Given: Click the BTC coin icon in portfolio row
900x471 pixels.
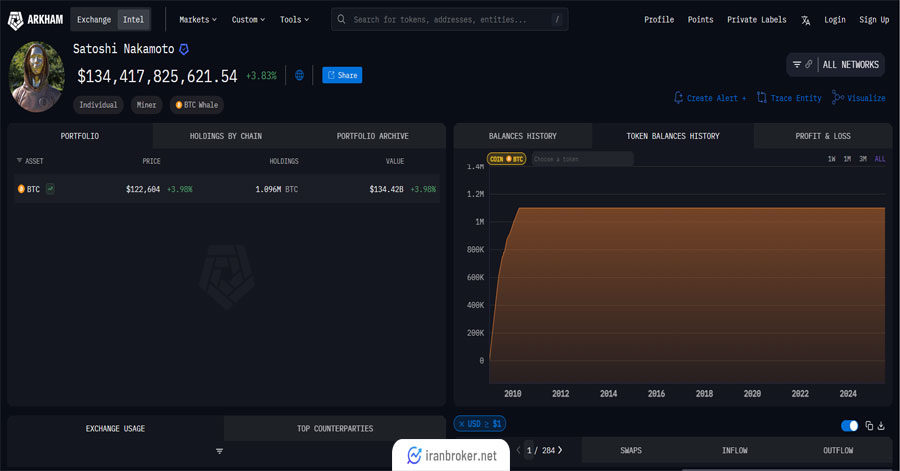Looking at the screenshot, I should tap(21, 189).
